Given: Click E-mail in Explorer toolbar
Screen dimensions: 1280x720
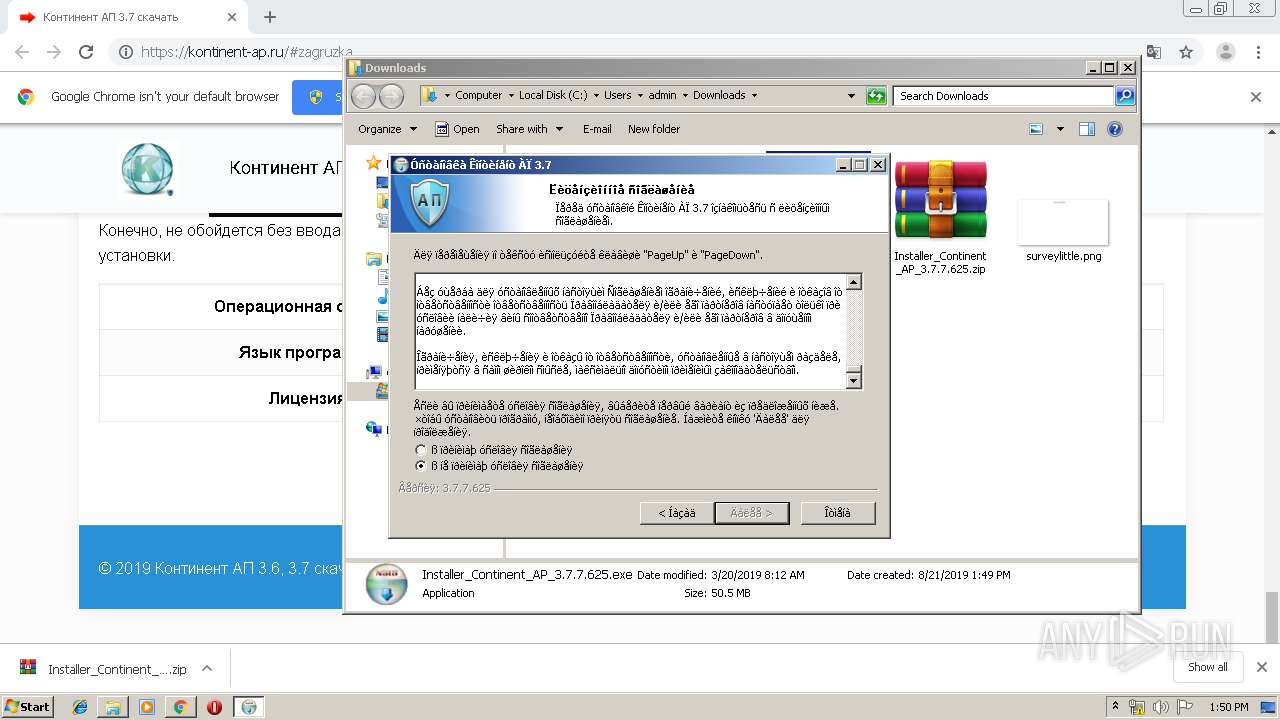Looking at the screenshot, I should coord(597,129).
